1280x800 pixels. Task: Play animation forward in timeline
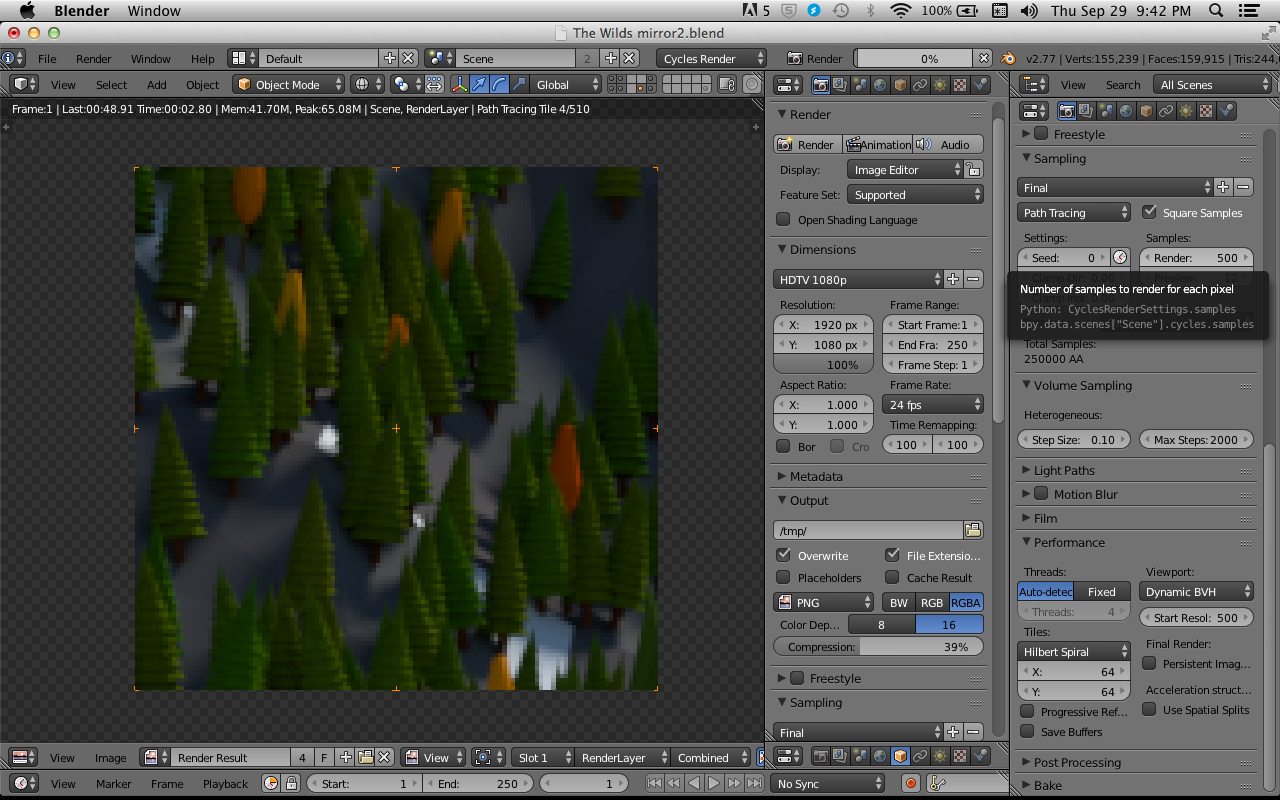point(714,784)
